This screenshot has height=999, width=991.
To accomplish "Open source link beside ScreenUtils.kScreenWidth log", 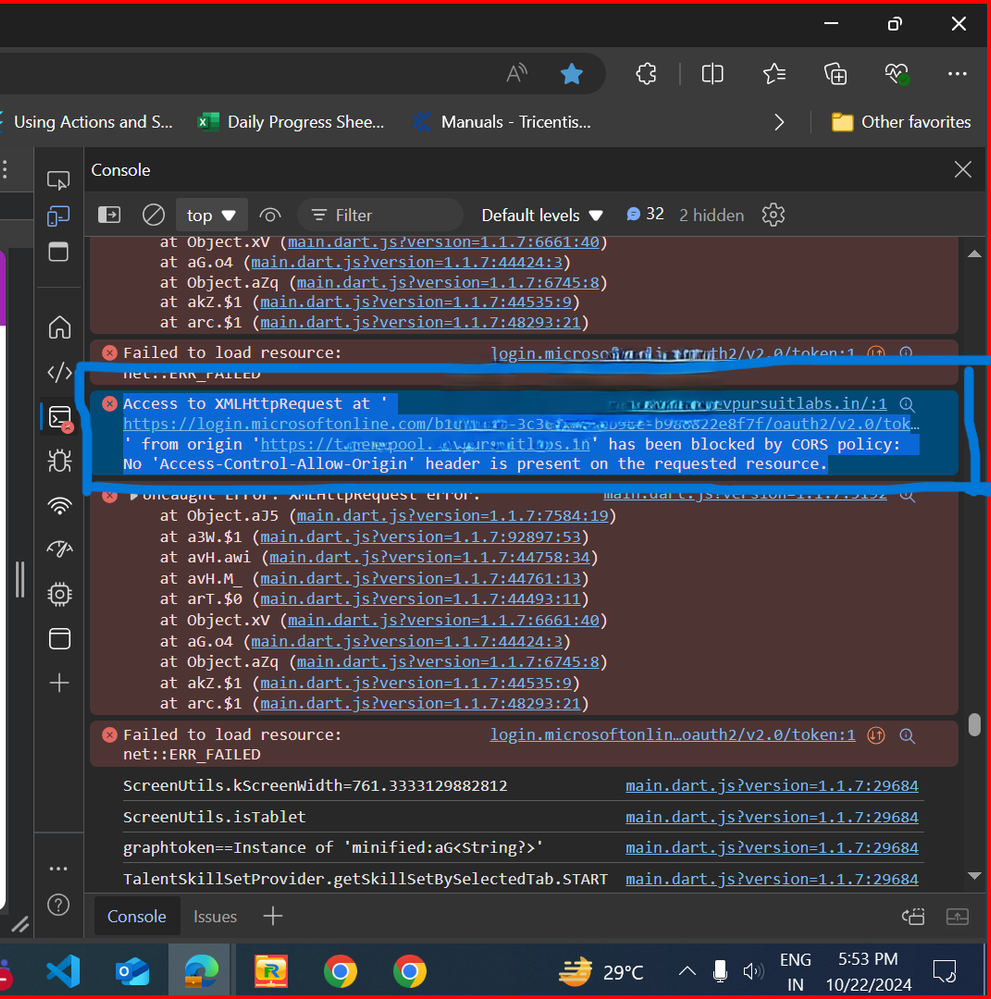I will [772, 786].
